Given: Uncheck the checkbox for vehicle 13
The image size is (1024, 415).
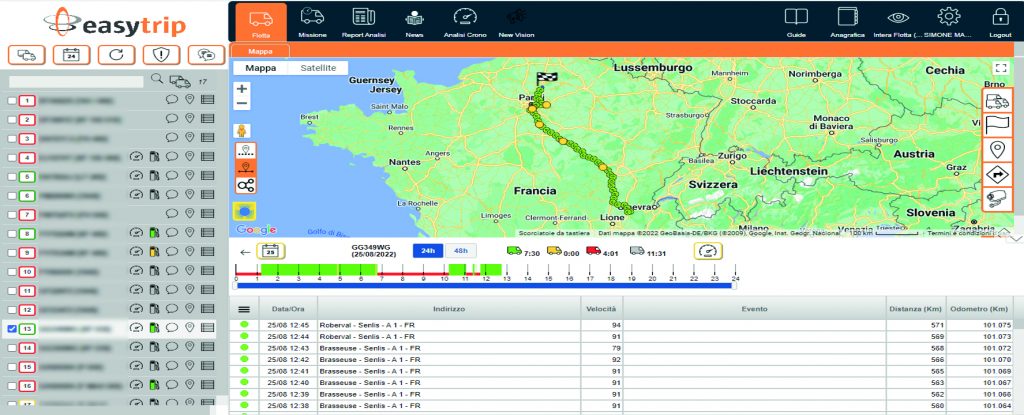Looking at the screenshot, I should point(12,328).
